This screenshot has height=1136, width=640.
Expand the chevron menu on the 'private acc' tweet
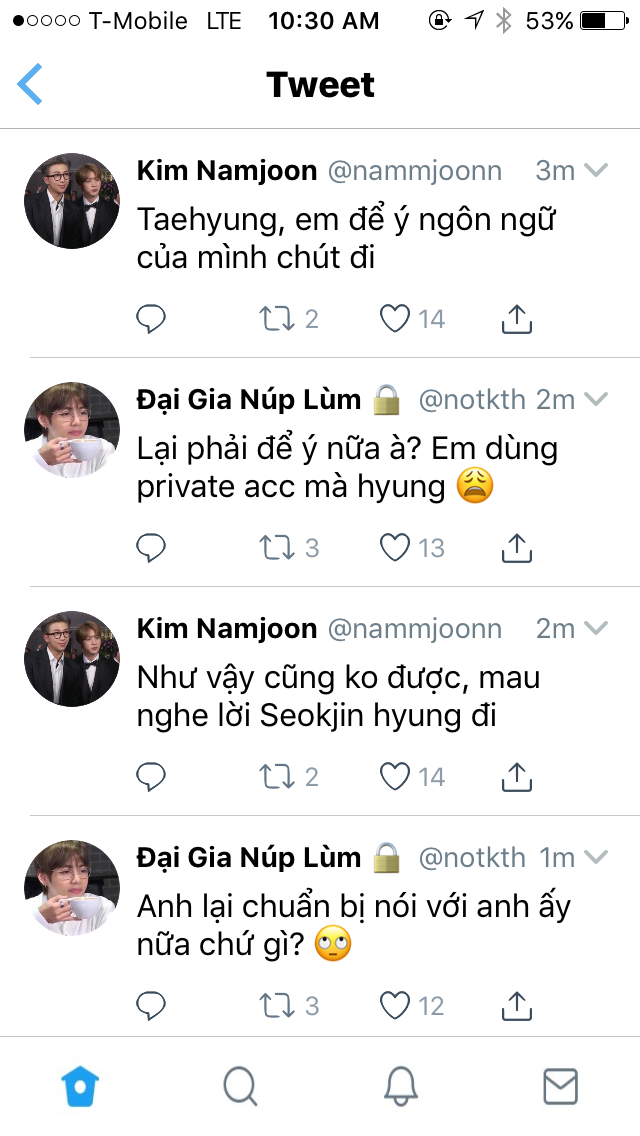click(x=596, y=400)
